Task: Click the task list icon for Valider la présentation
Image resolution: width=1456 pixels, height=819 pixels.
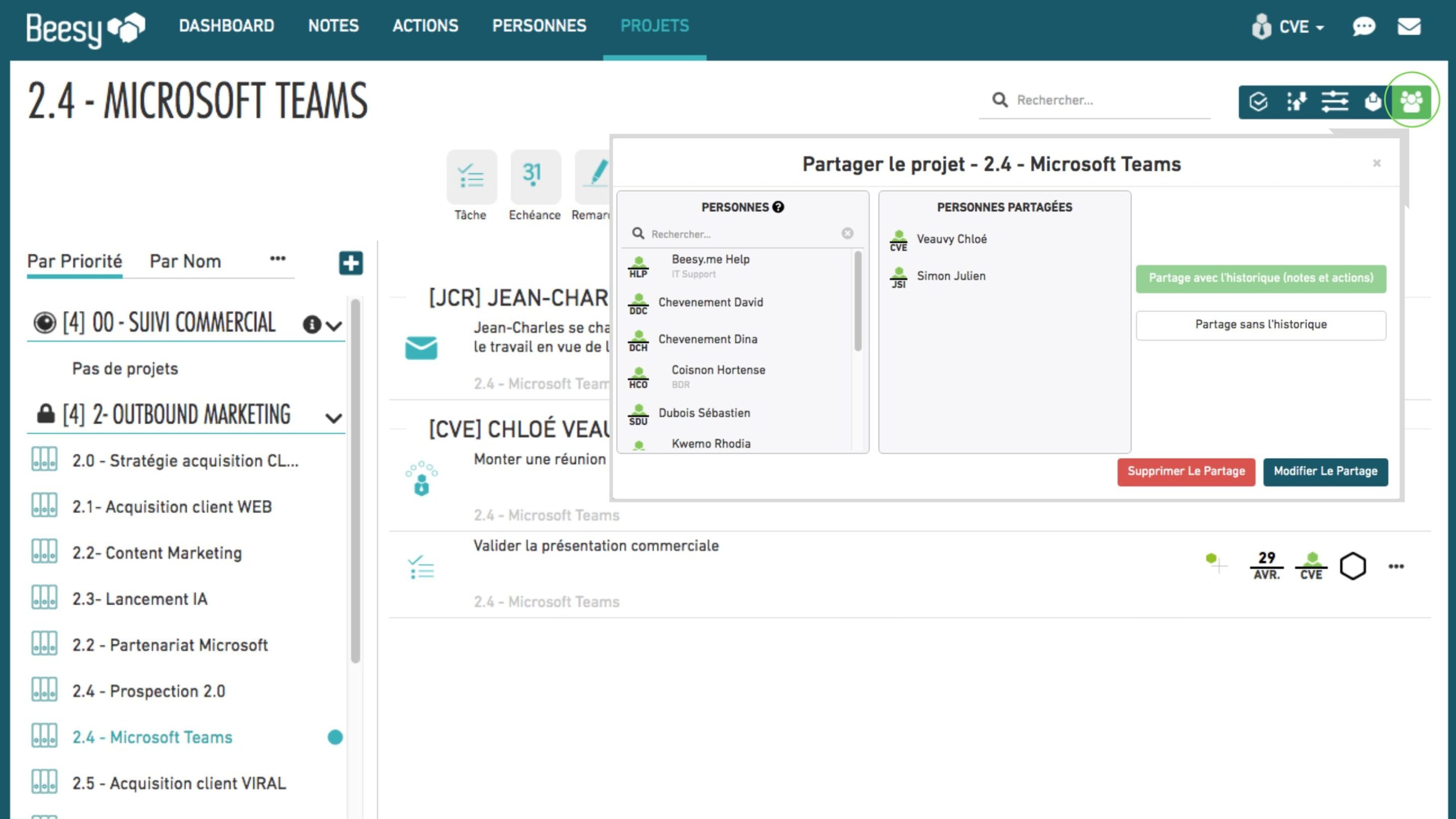Action: [x=421, y=567]
